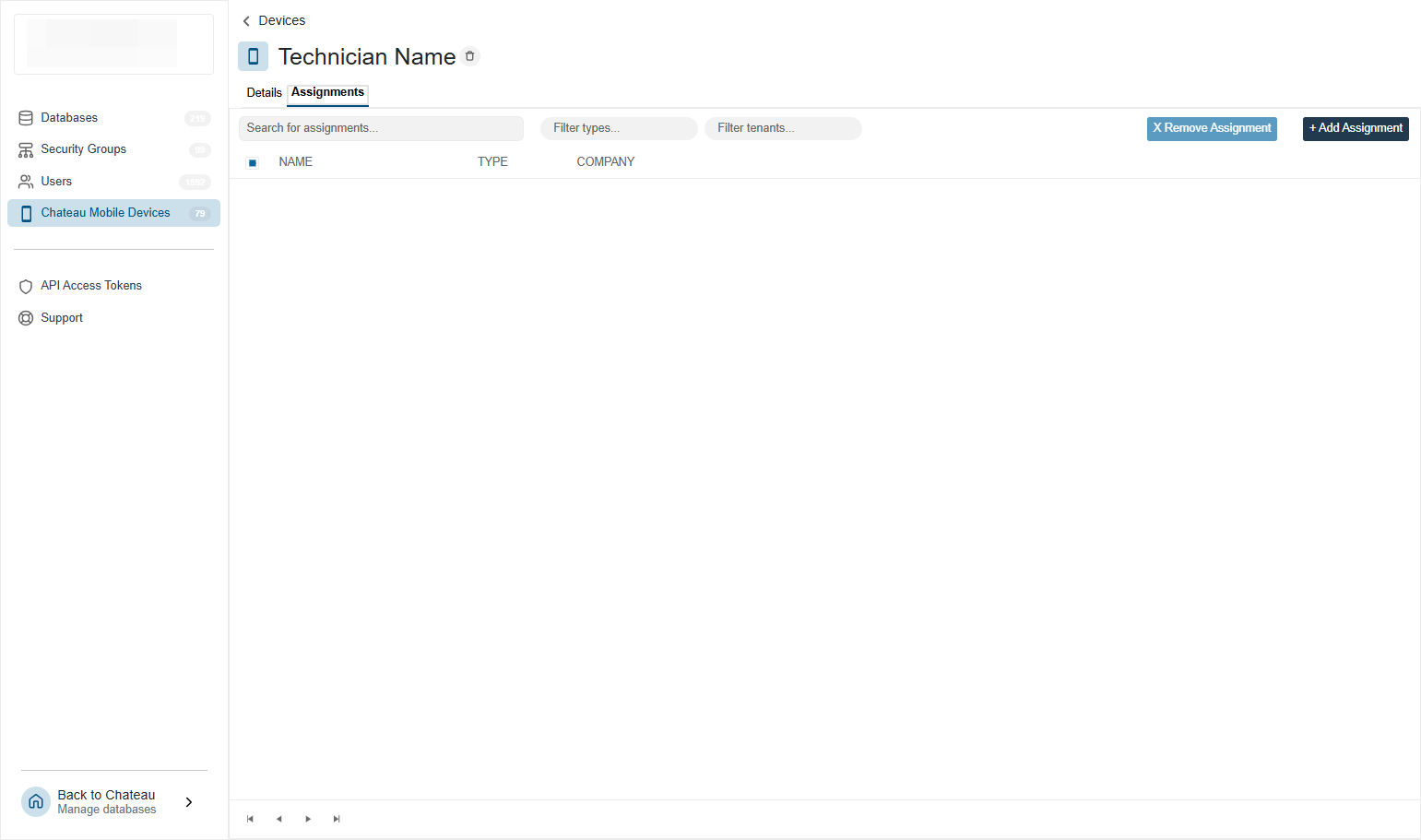Jump to first page of assignments
The image size is (1421, 840).
[250, 819]
